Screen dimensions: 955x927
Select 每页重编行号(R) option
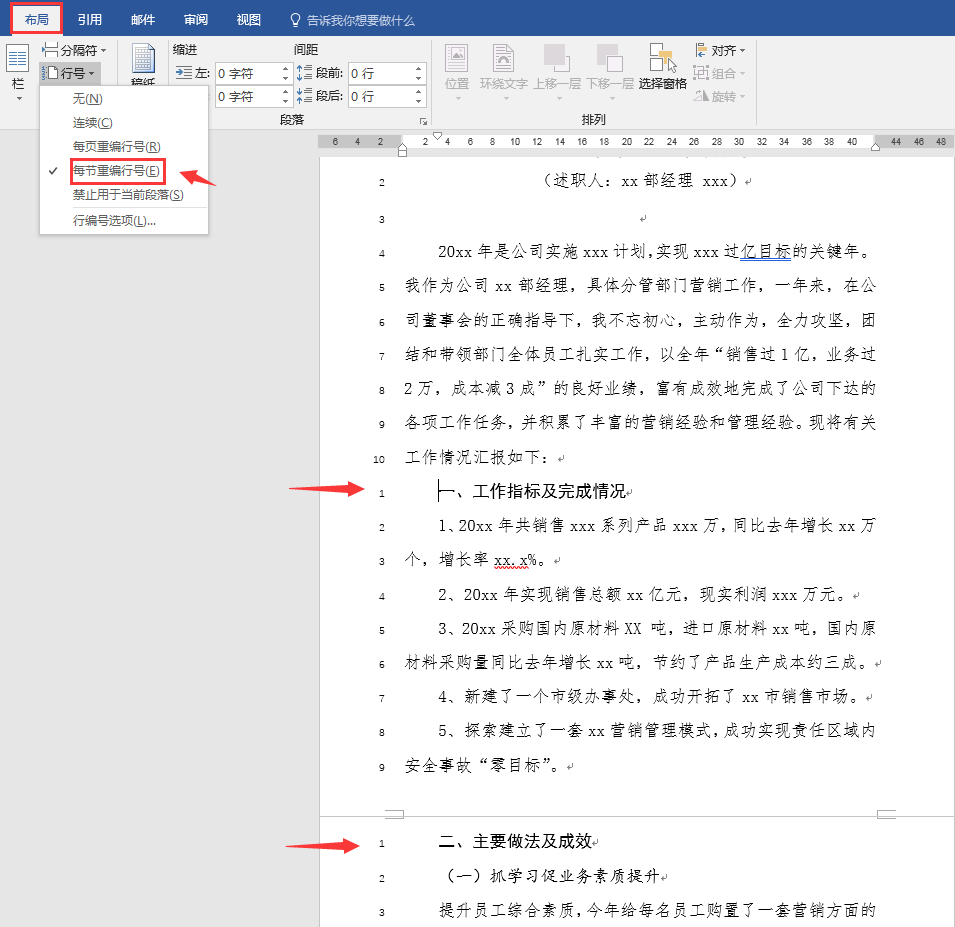(116, 146)
